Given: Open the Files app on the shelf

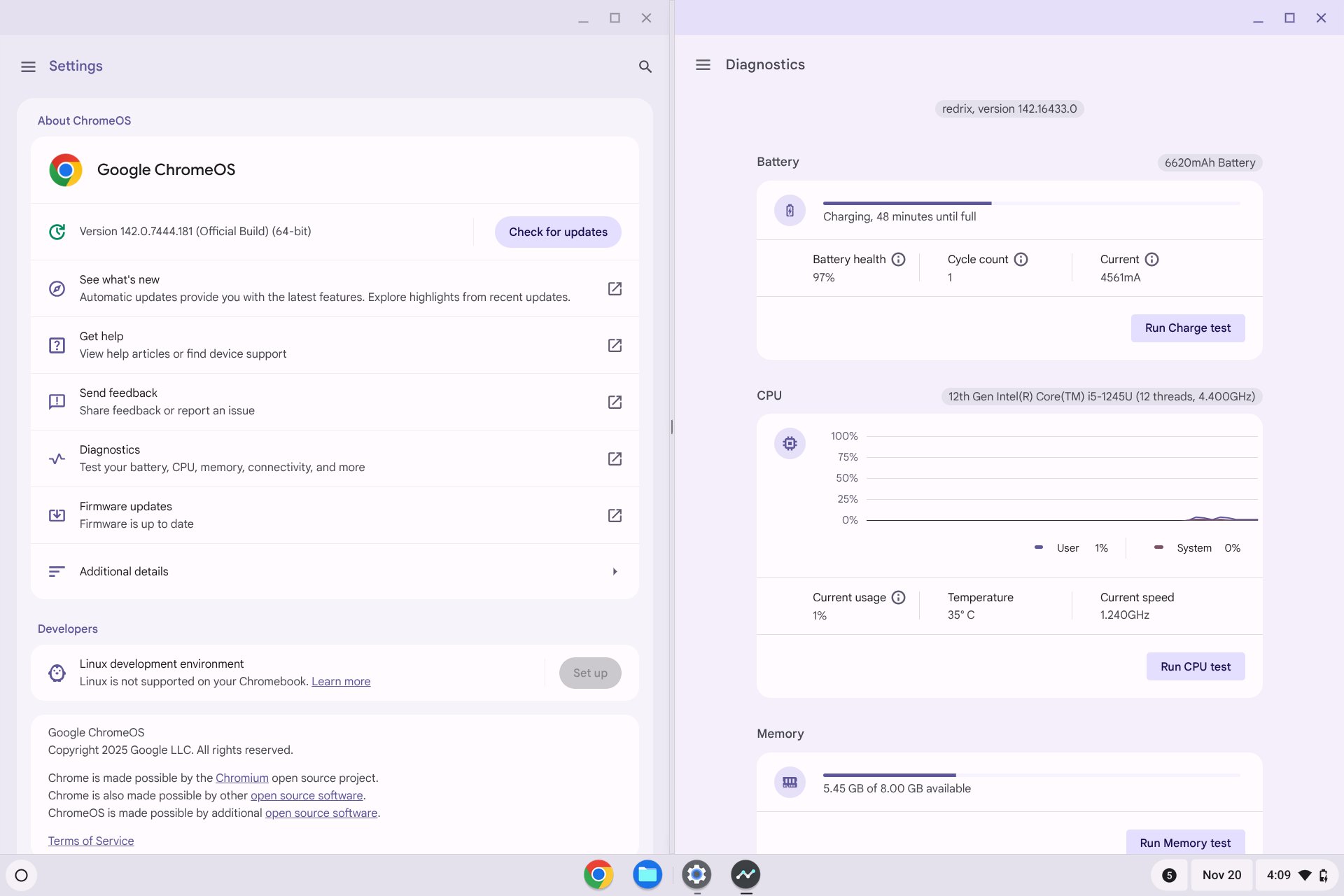Looking at the screenshot, I should tap(647, 874).
